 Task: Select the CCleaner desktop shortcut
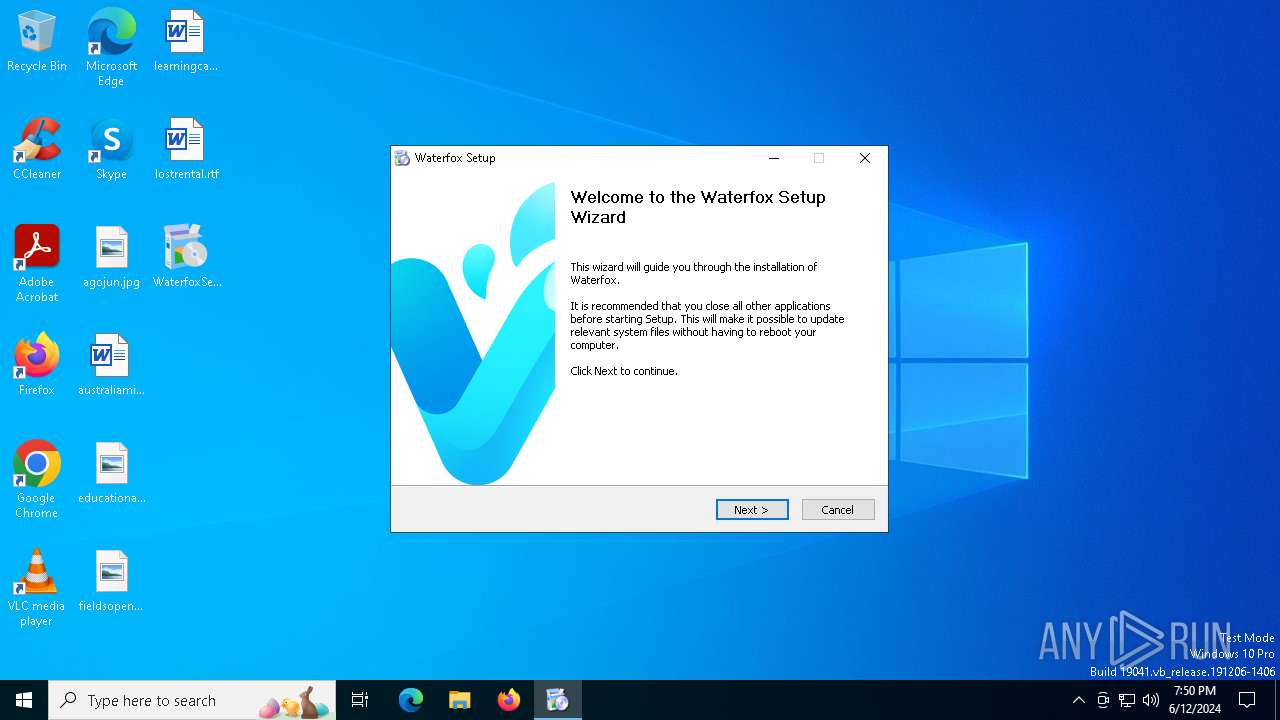[37, 150]
